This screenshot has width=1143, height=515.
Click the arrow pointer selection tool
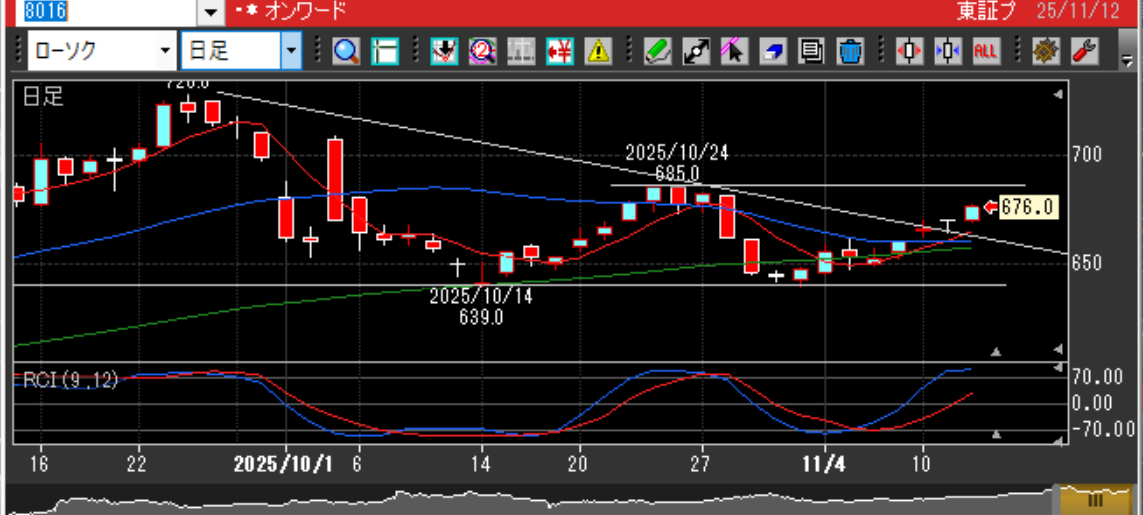pyautogui.click(x=733, y=50)
